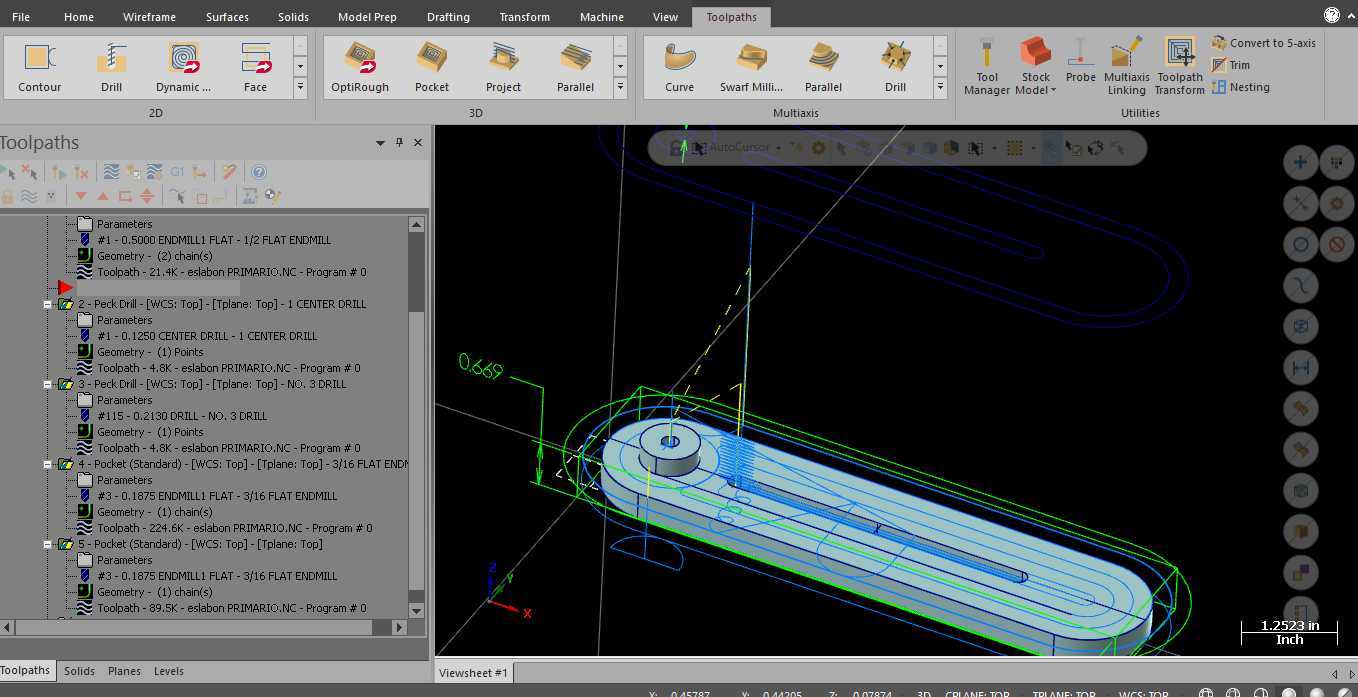The height and width of the screenshot is (697, 1358).
Task: Pick the Face toolpath icon
Action: tap(256, 68)
